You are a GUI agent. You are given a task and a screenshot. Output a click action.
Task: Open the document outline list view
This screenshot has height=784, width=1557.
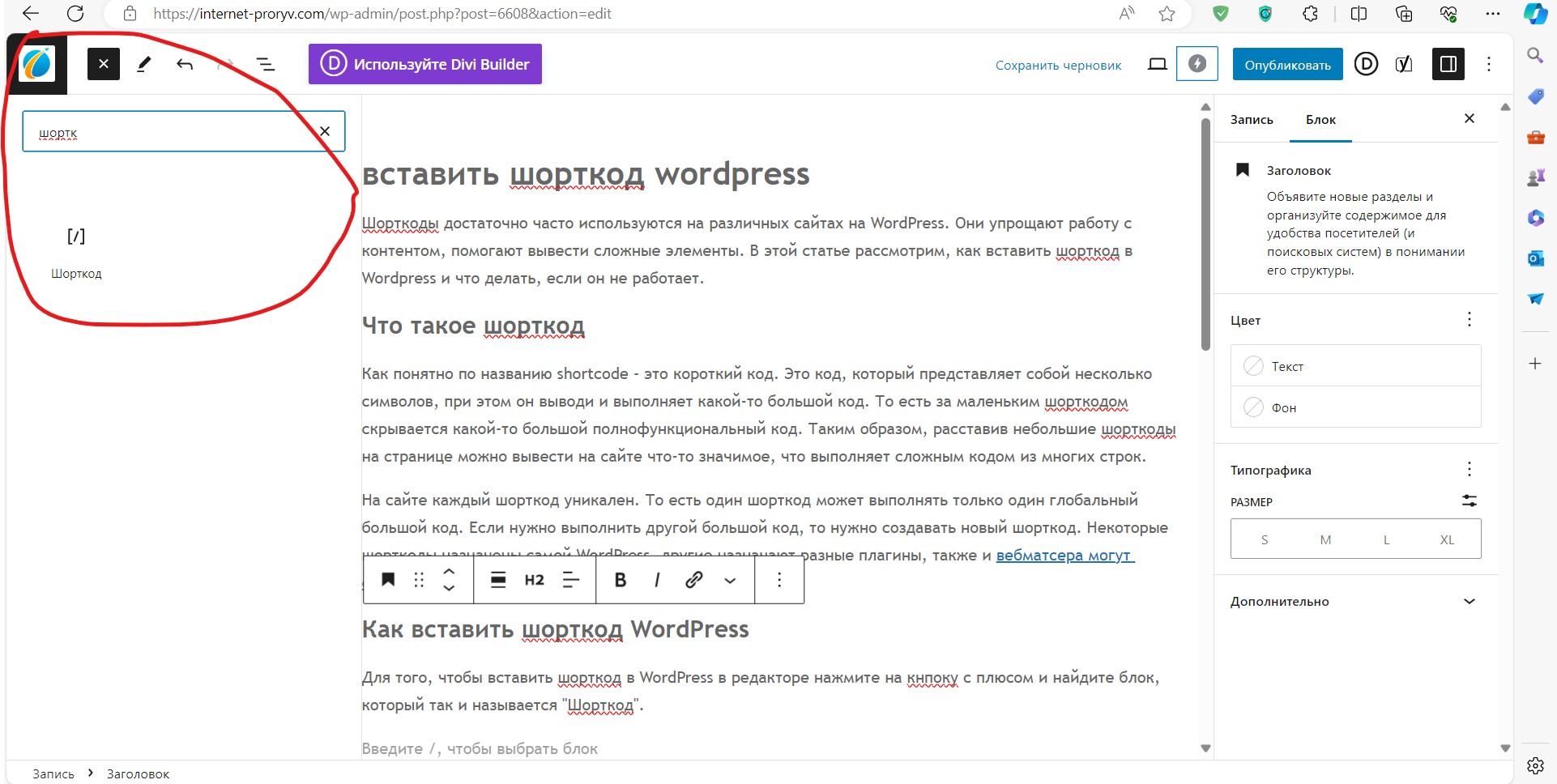(x=266, y=64)
